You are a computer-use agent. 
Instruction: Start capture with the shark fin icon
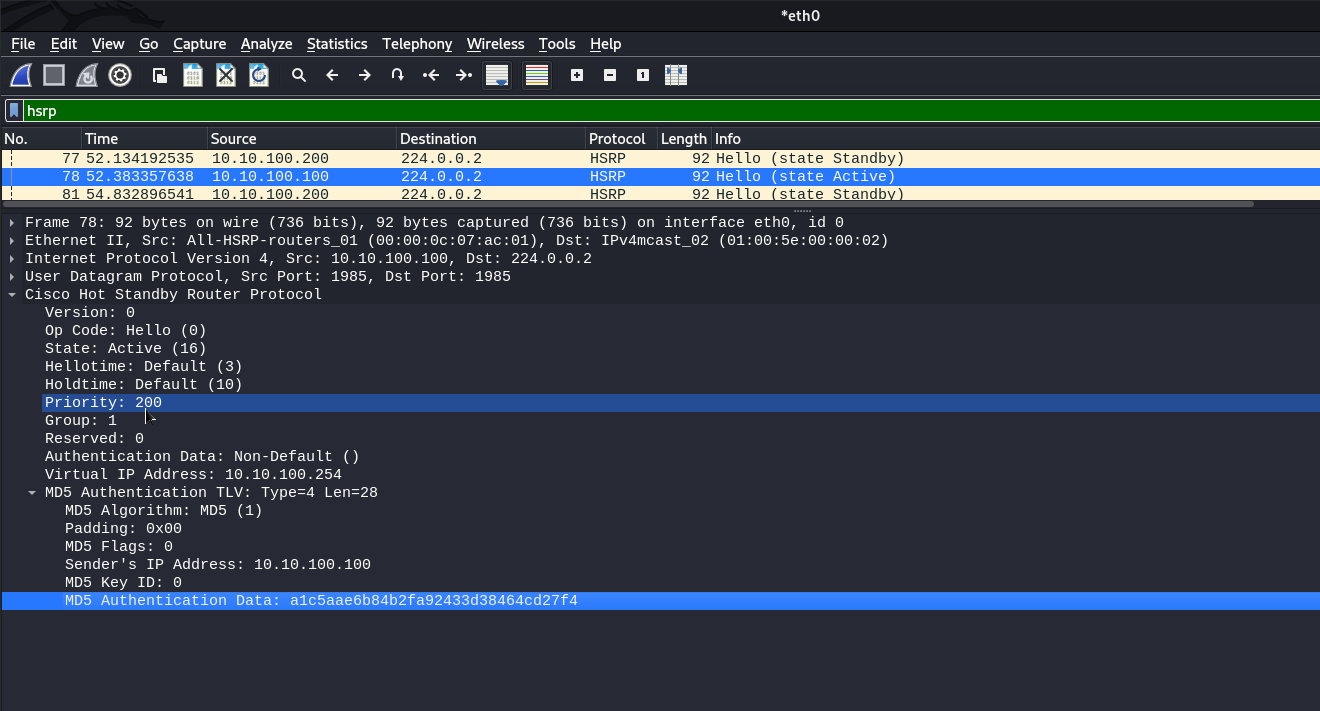click(21, 75)
